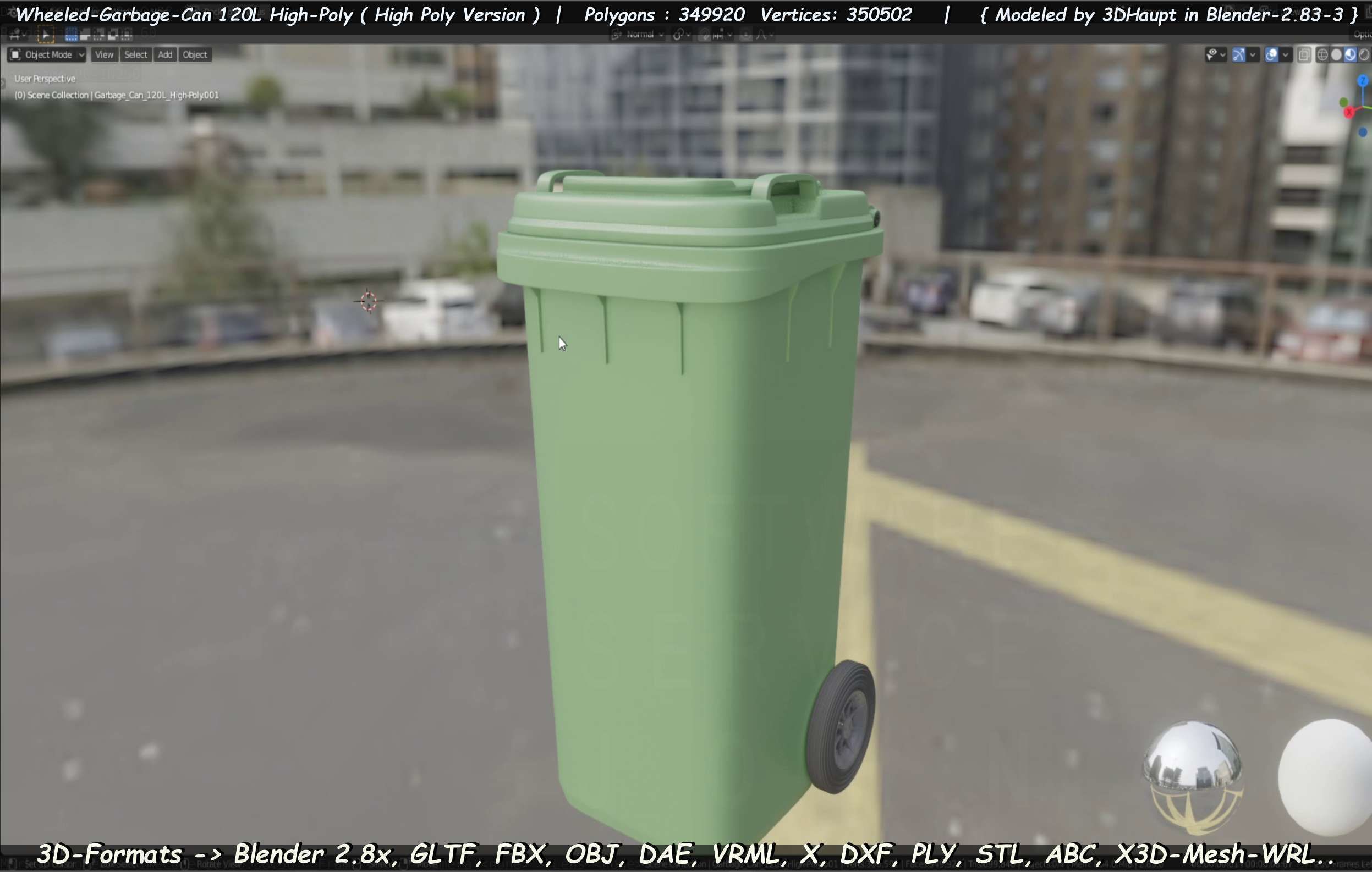1372x872 pixels.
Task: Click the green negative Y gizmo dot
Action: pyautogui.click(x=1343, y=102)
